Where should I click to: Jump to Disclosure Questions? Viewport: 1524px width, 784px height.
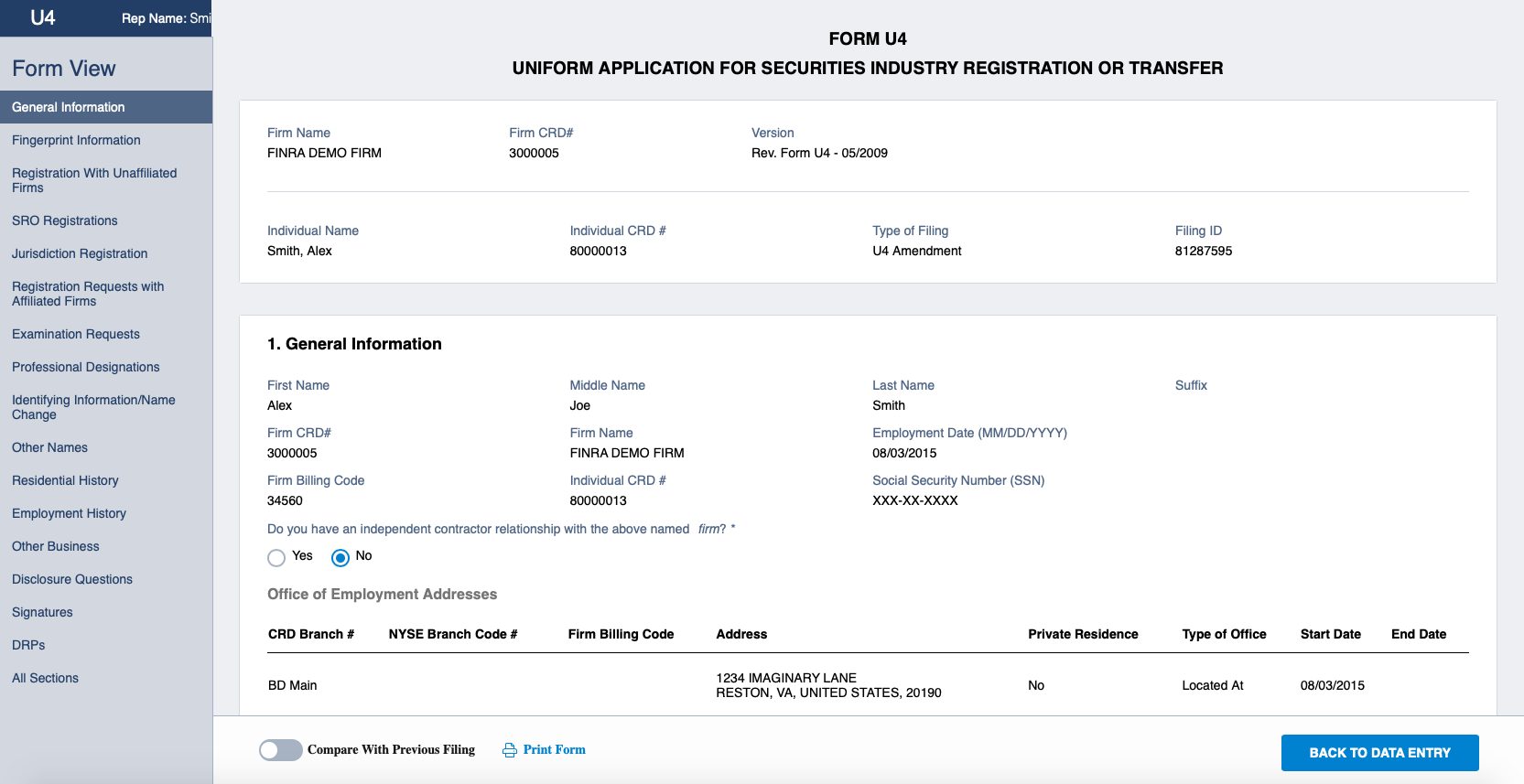click(72, 579)
